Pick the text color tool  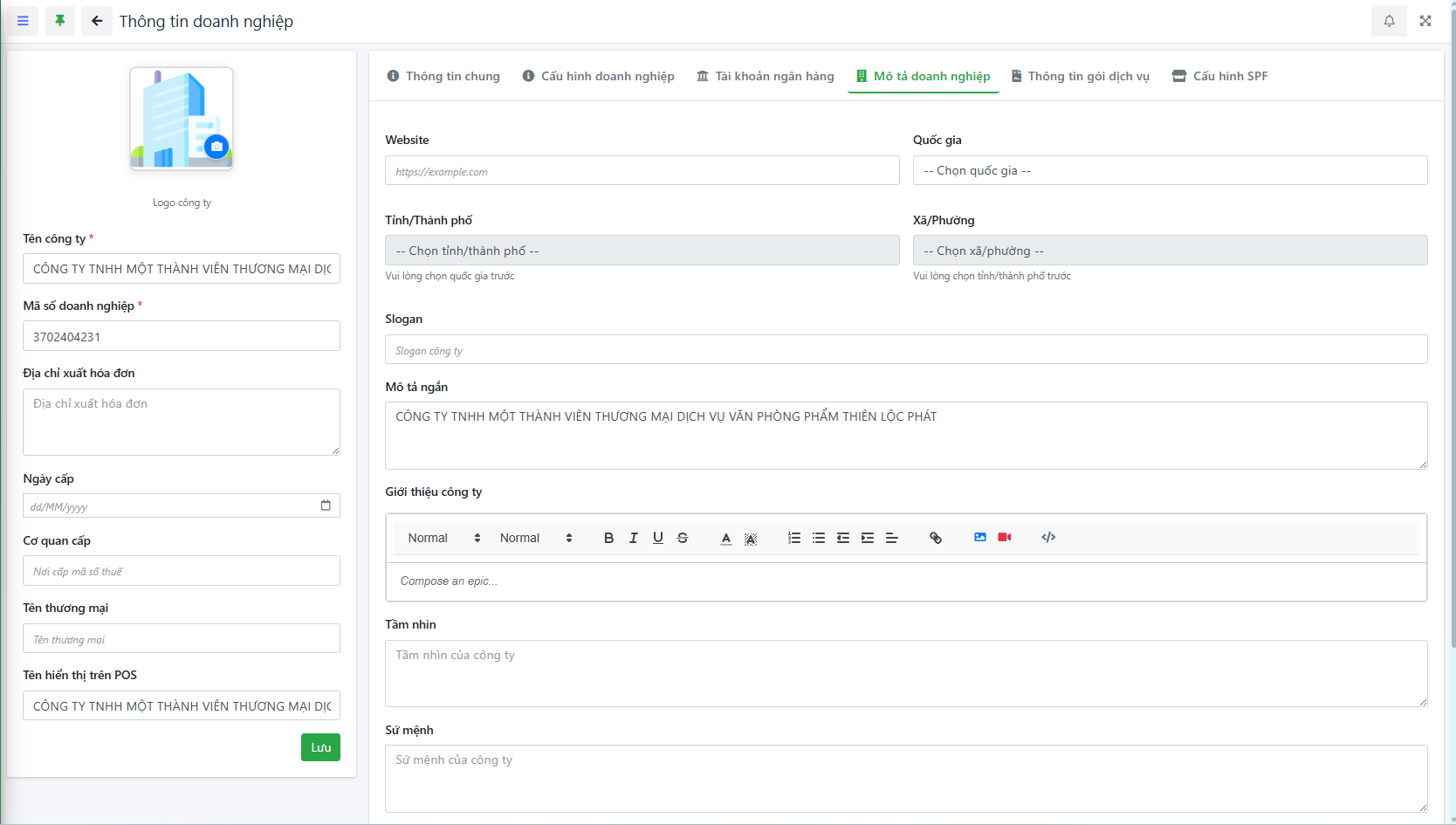pyautogui.click(x=725, y=538)
